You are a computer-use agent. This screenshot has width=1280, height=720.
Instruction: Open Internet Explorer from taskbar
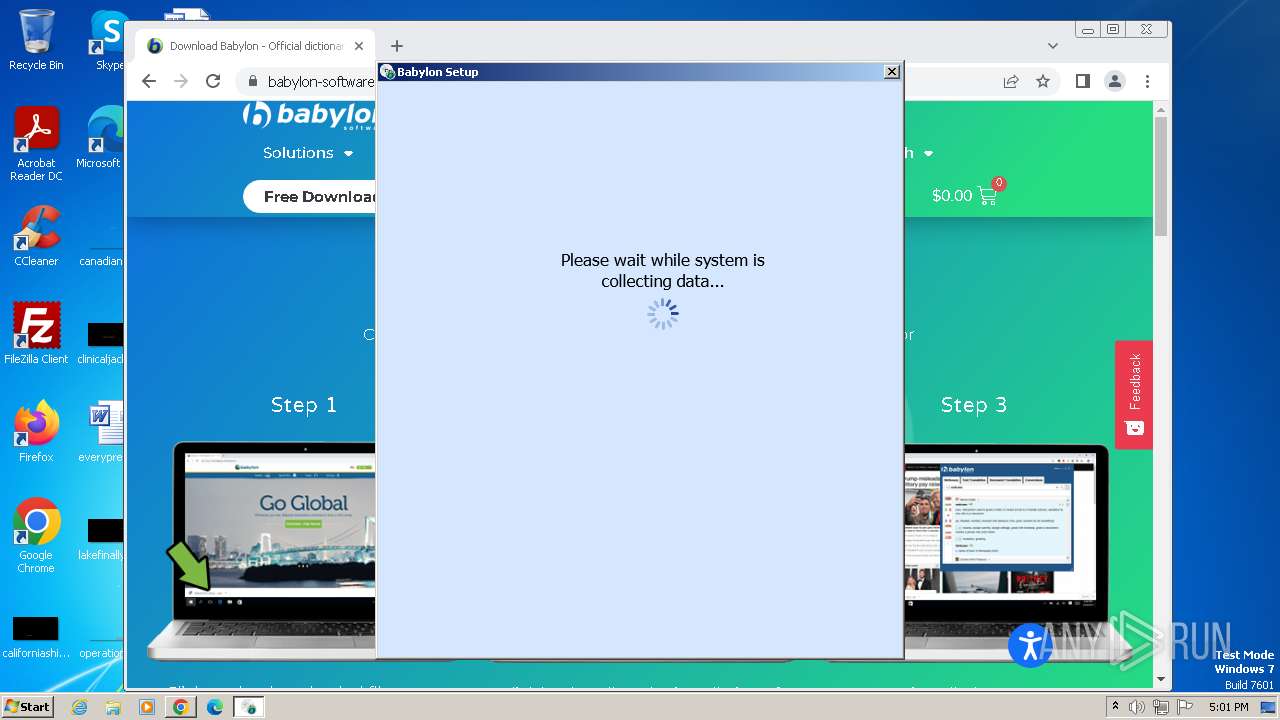79,707
